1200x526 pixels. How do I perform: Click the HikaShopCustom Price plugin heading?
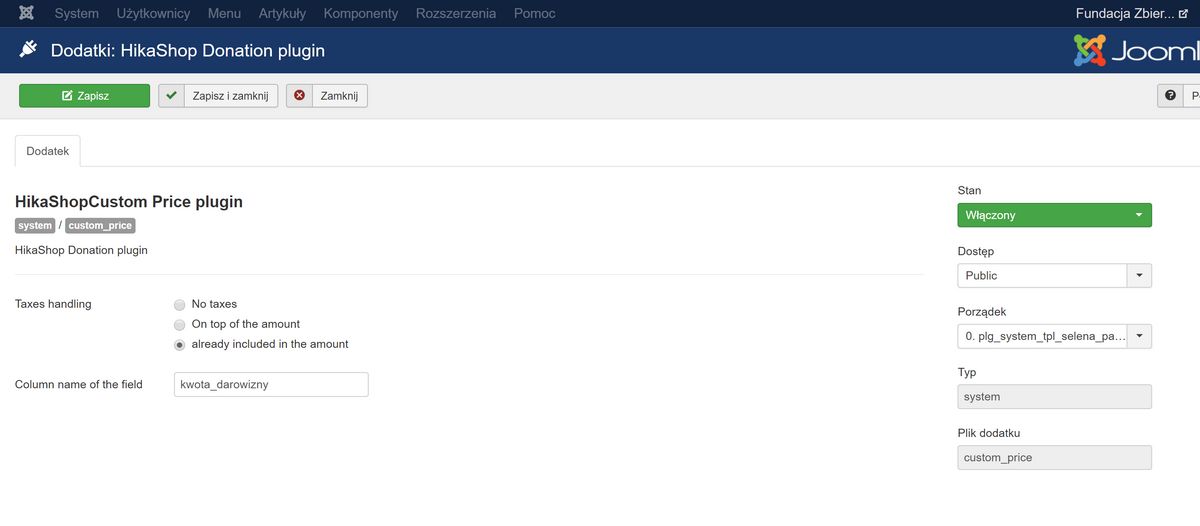129,202
